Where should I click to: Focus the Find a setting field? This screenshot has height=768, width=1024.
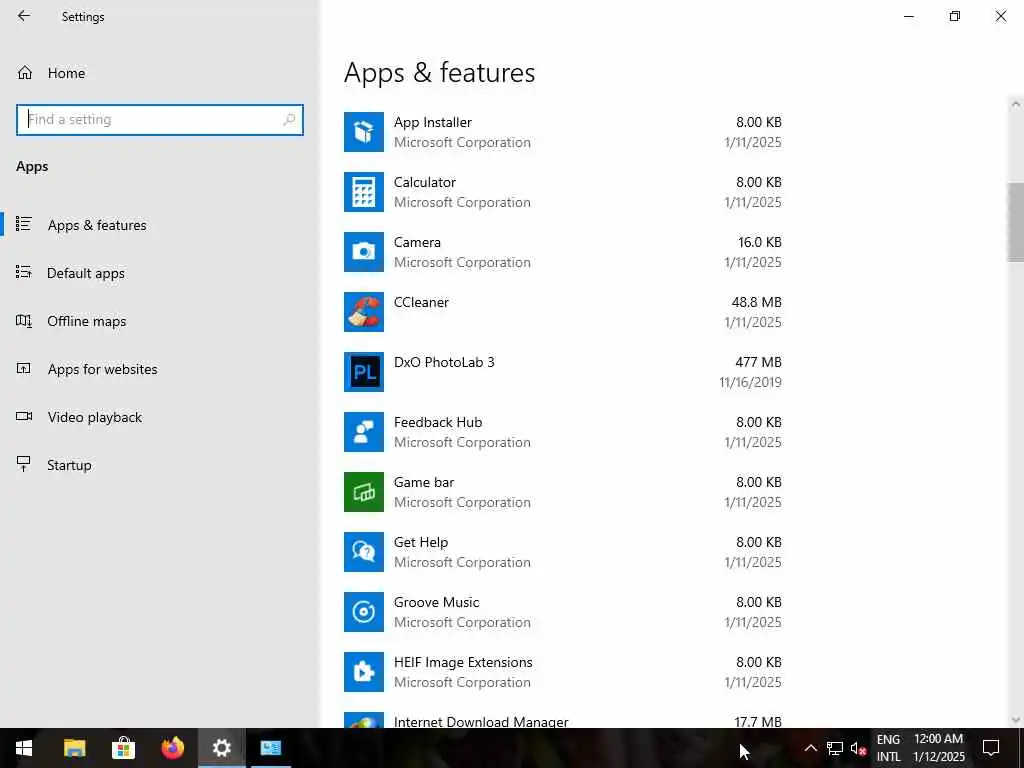159,120
